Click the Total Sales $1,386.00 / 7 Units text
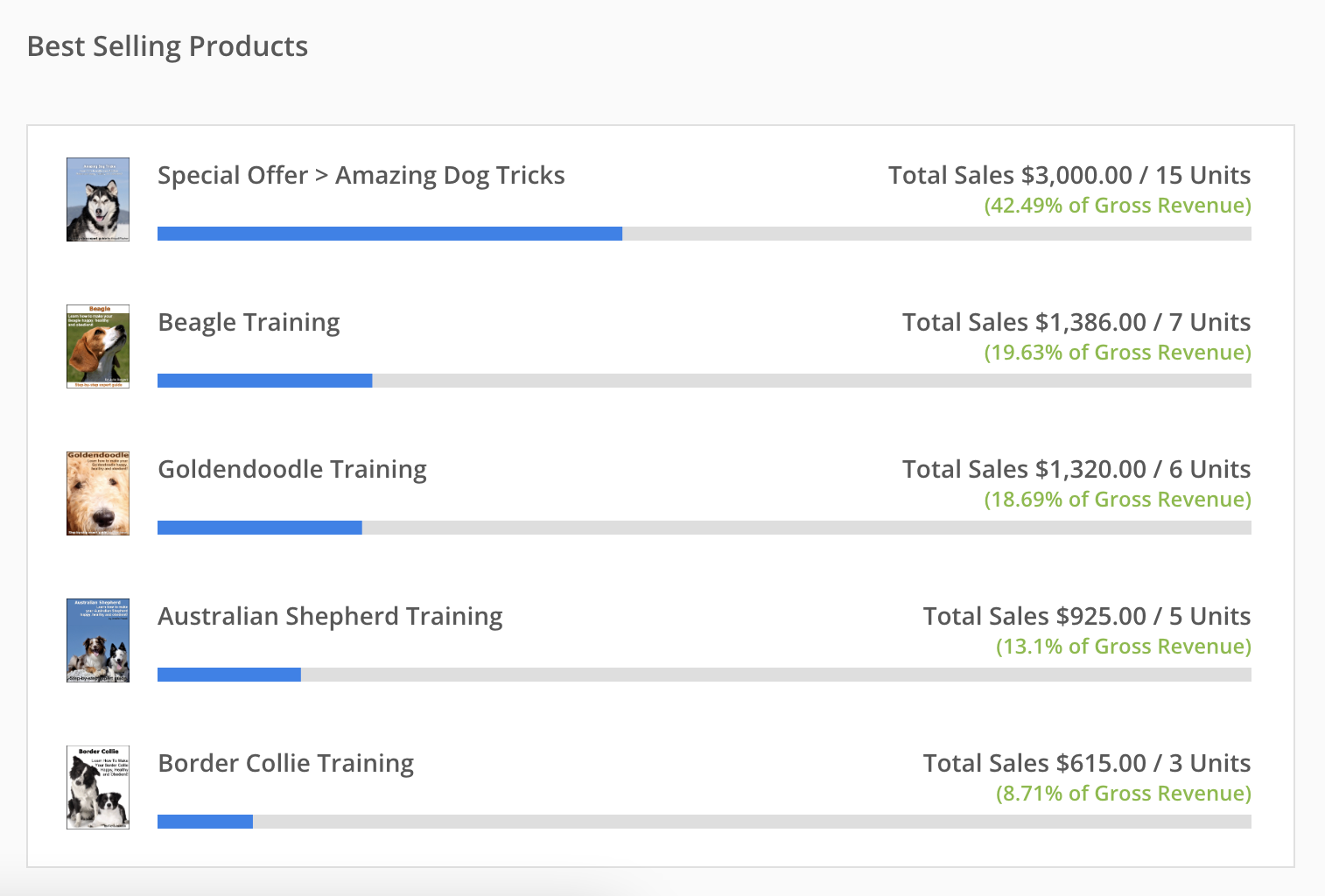 (1076, 323)
